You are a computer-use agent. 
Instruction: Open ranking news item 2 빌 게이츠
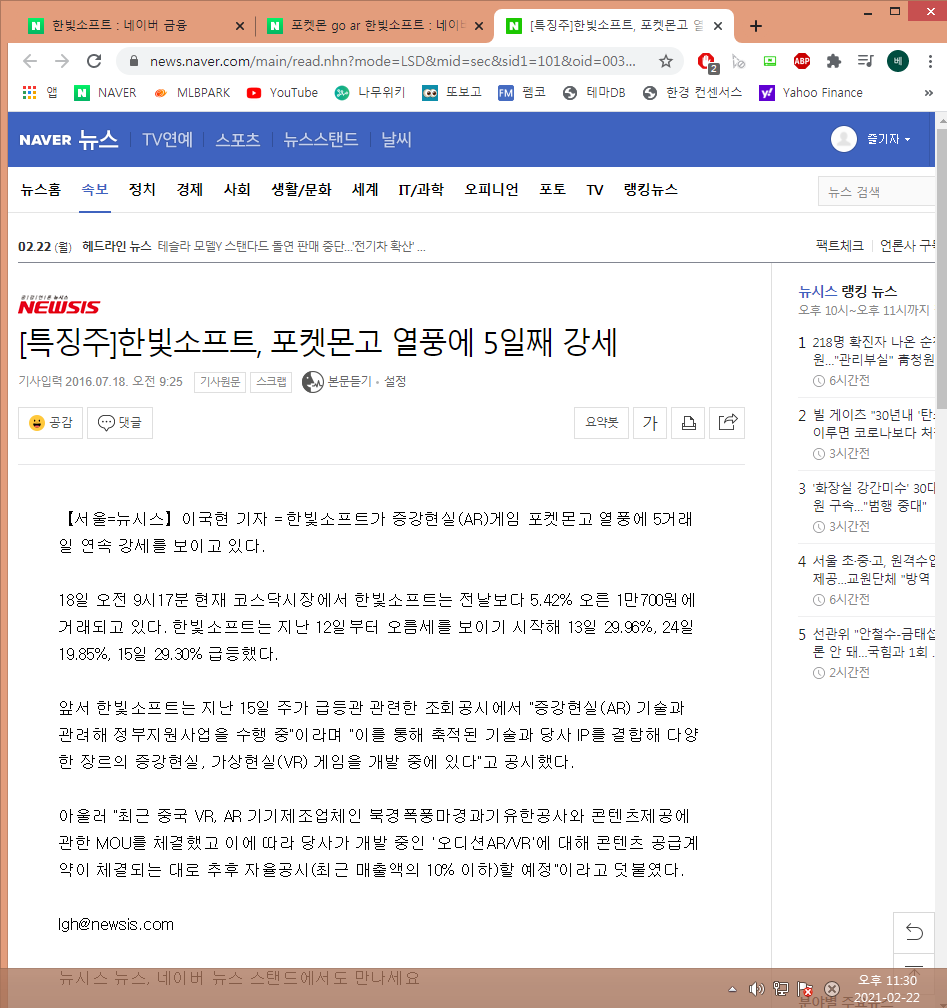tap(873, 424)
